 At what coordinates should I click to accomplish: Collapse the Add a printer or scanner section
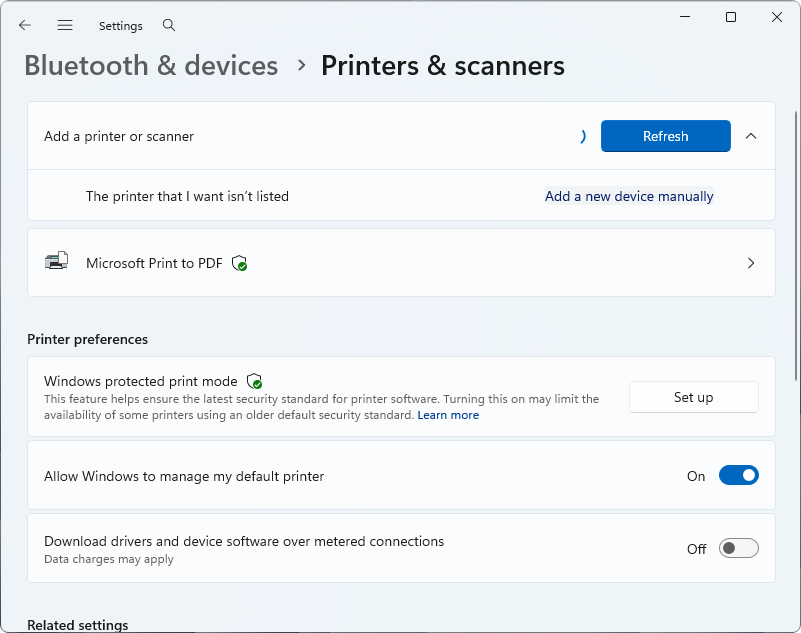pos(751,136)
